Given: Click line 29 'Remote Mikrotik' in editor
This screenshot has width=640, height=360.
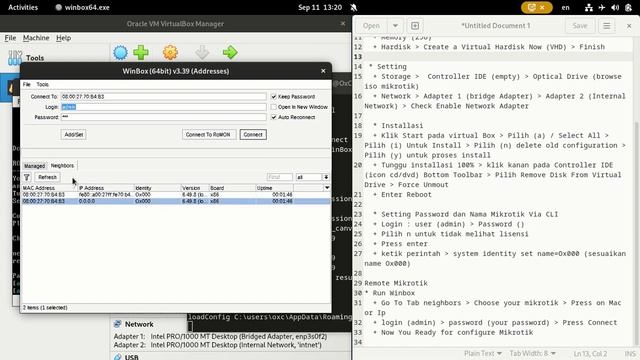Looking at the screenshot, I should (396, 283).
